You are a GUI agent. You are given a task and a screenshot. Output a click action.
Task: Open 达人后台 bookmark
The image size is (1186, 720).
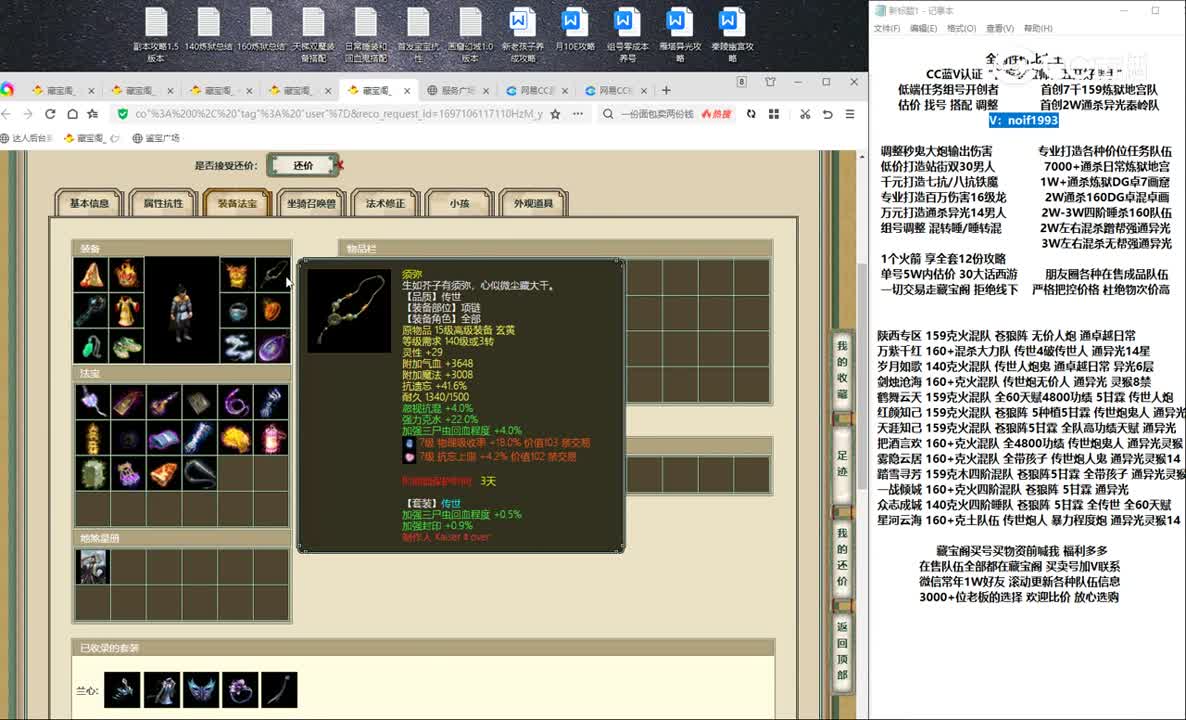(x=26, y=138)
